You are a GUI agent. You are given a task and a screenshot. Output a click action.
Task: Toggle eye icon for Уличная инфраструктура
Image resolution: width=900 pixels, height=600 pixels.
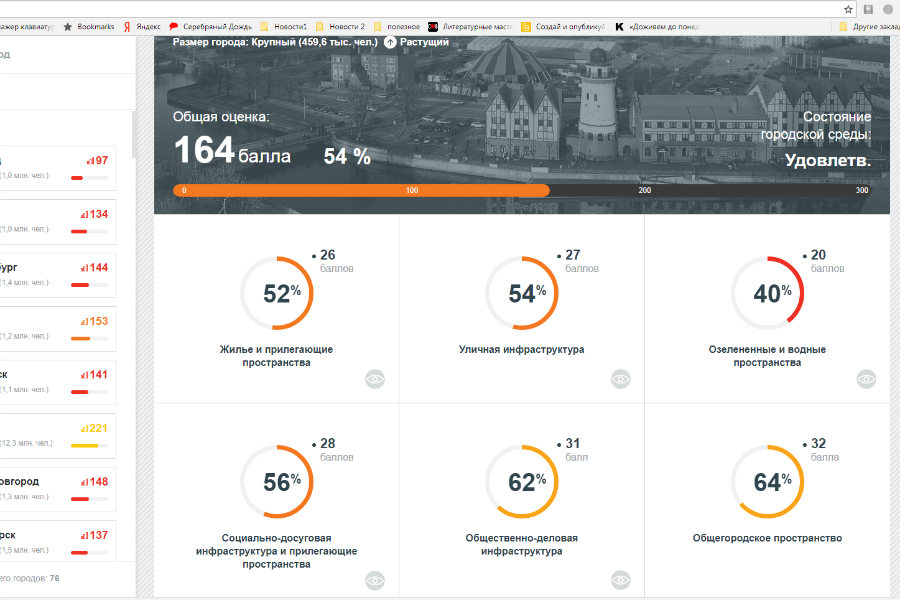(x=620, y=379)
